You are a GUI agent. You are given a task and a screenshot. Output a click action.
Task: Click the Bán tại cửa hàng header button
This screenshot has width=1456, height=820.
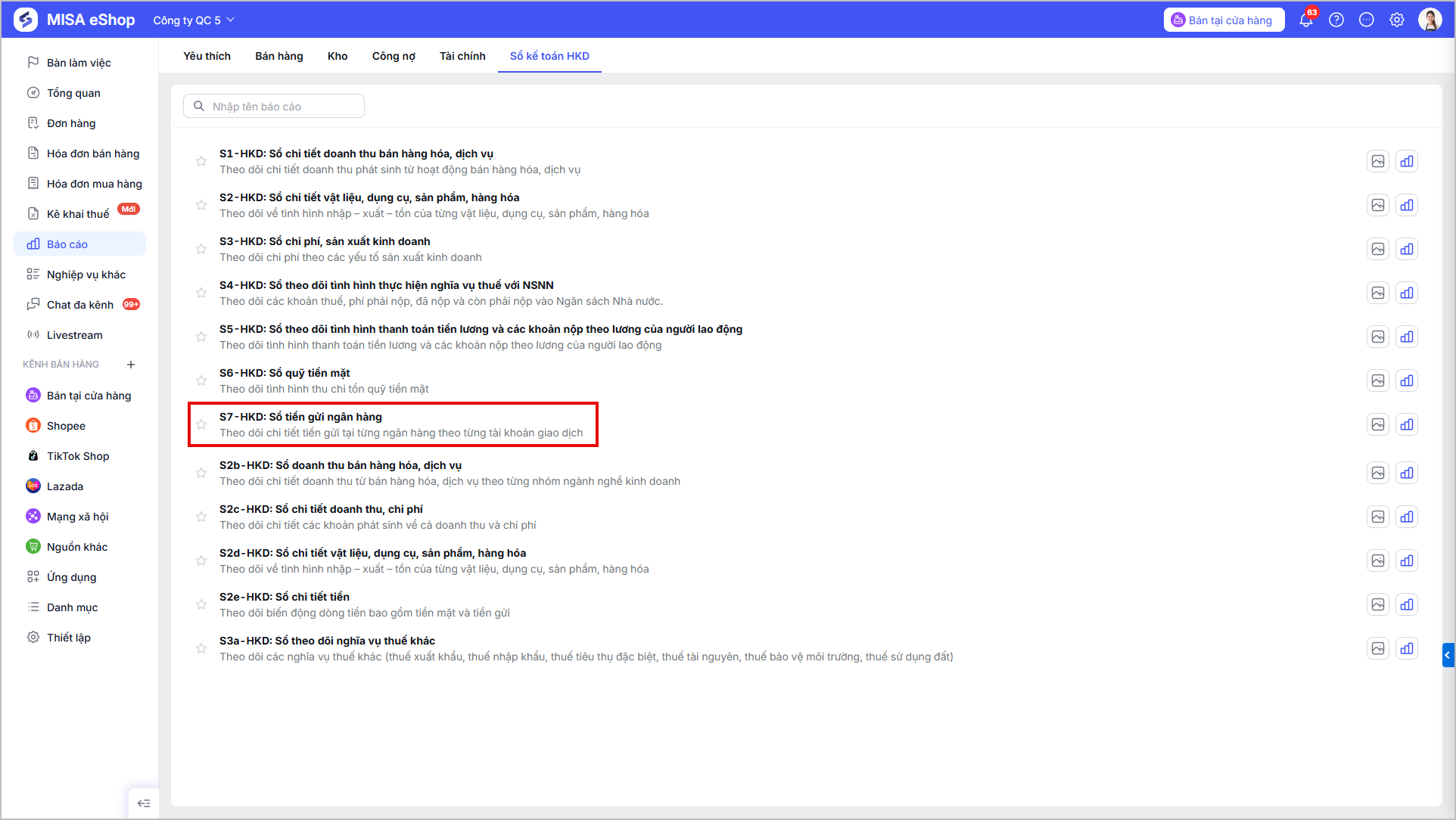click(x=1224, y=20)
